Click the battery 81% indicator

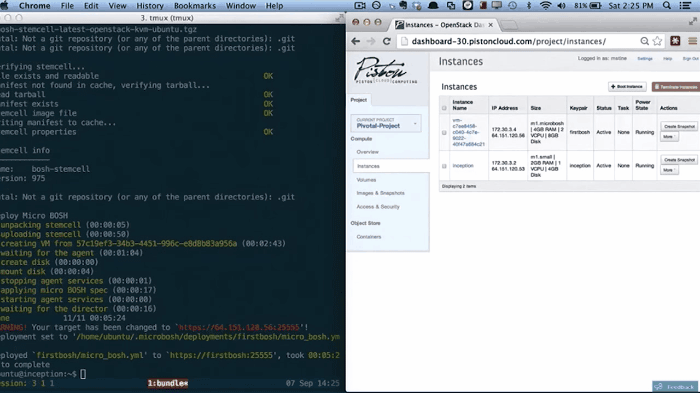pyautogui.click(x=588, y=6)
